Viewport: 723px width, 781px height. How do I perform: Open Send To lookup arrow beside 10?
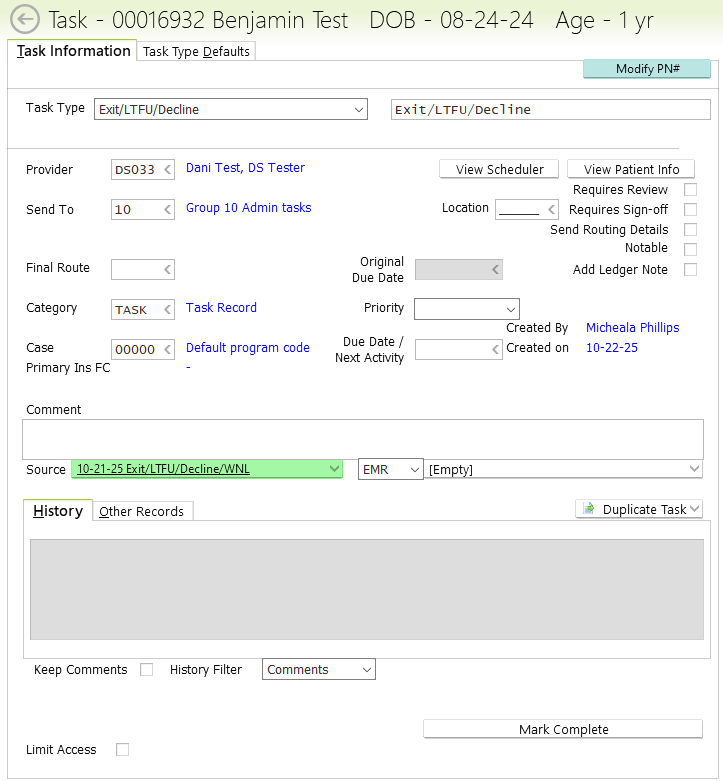point(167,210)
